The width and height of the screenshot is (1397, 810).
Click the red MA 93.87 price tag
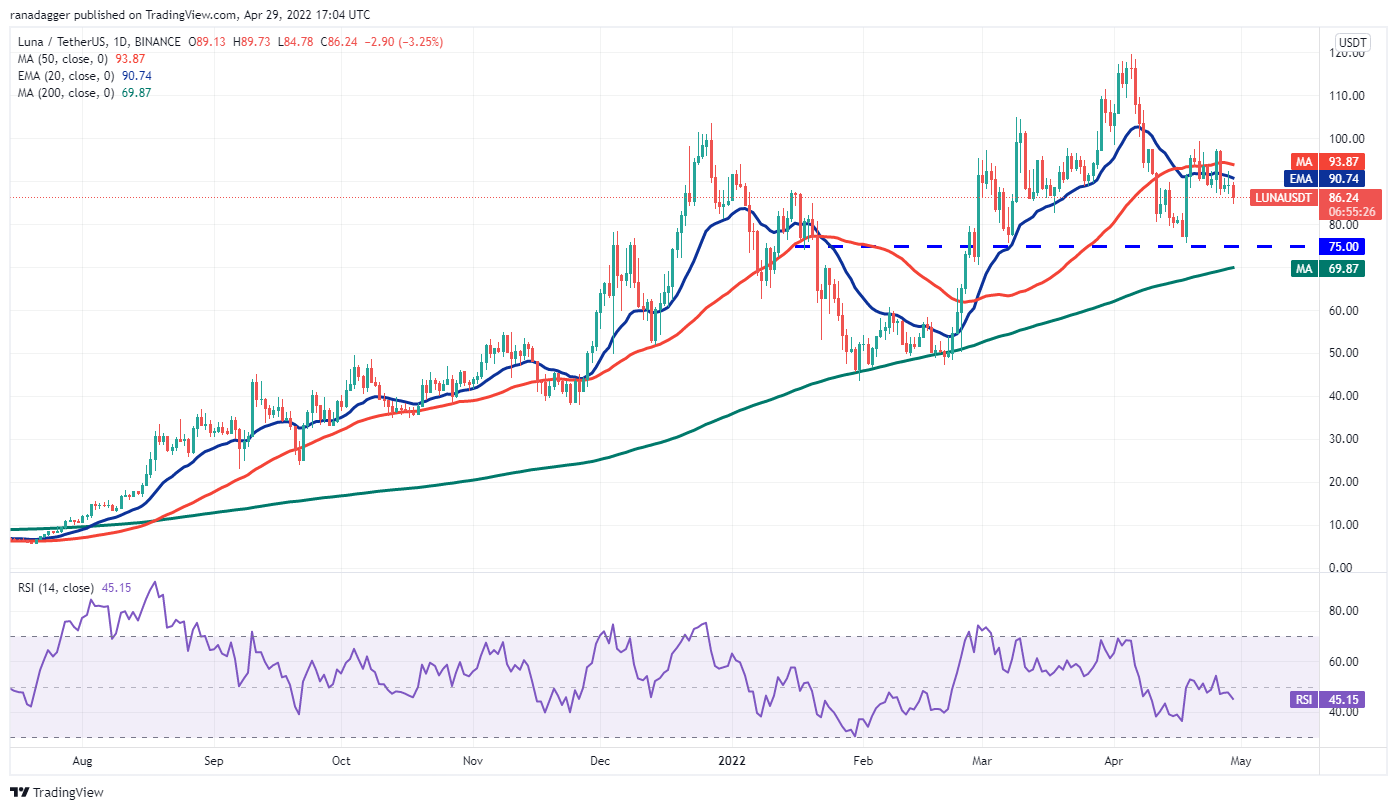point(1345,161)
